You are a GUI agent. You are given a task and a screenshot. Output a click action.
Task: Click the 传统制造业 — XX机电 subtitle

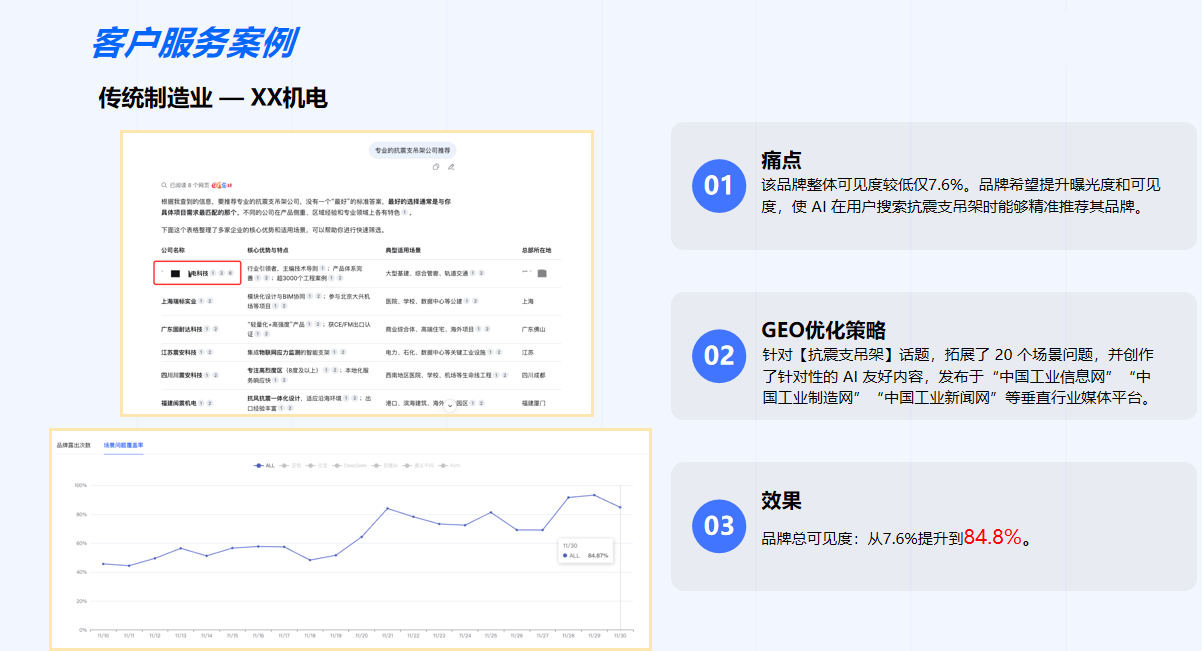[x=213, y=97]
